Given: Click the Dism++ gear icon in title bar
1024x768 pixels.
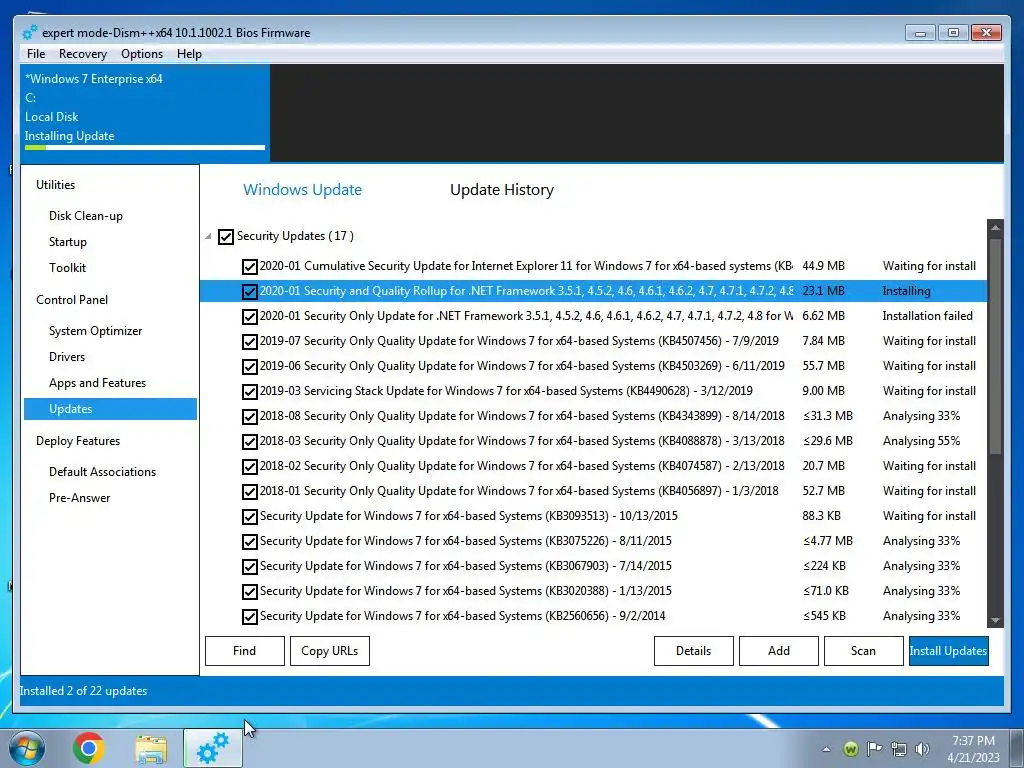Looking at the screenshot, I should pos(29,32).
